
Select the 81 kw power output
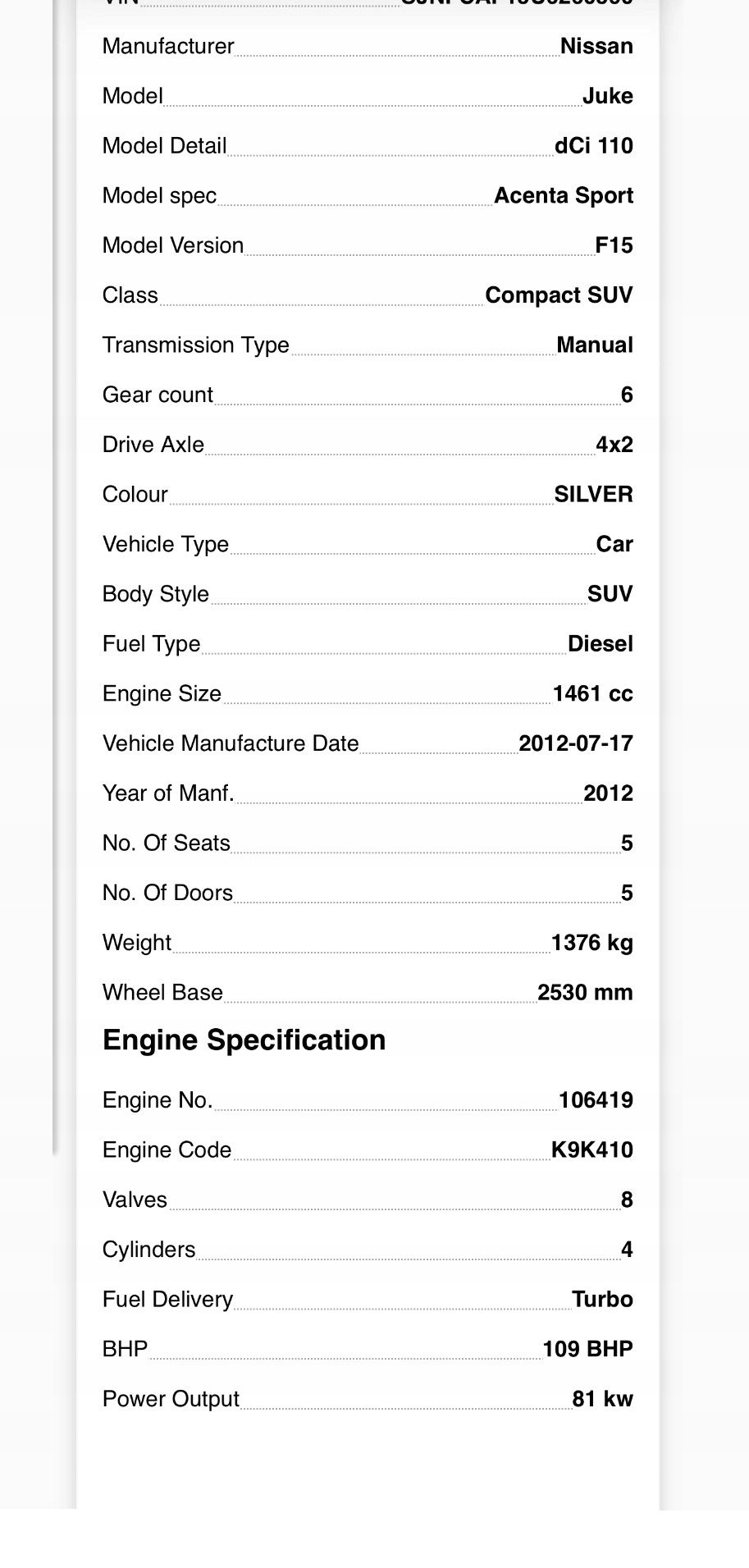point(603,1399)
